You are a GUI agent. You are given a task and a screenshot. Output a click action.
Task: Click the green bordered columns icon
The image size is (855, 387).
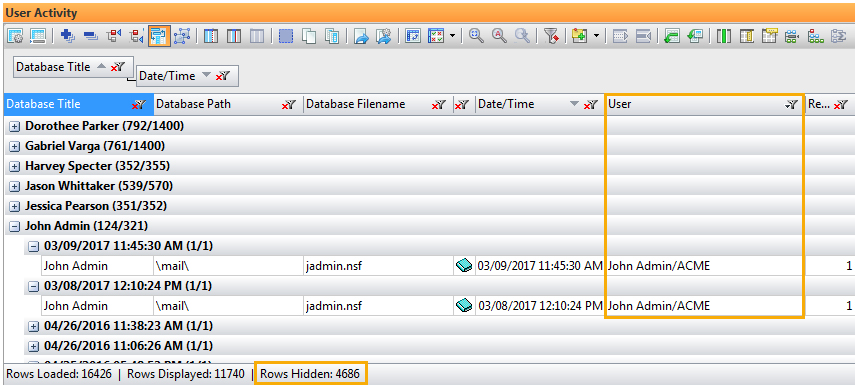click(x=724, y=36)
